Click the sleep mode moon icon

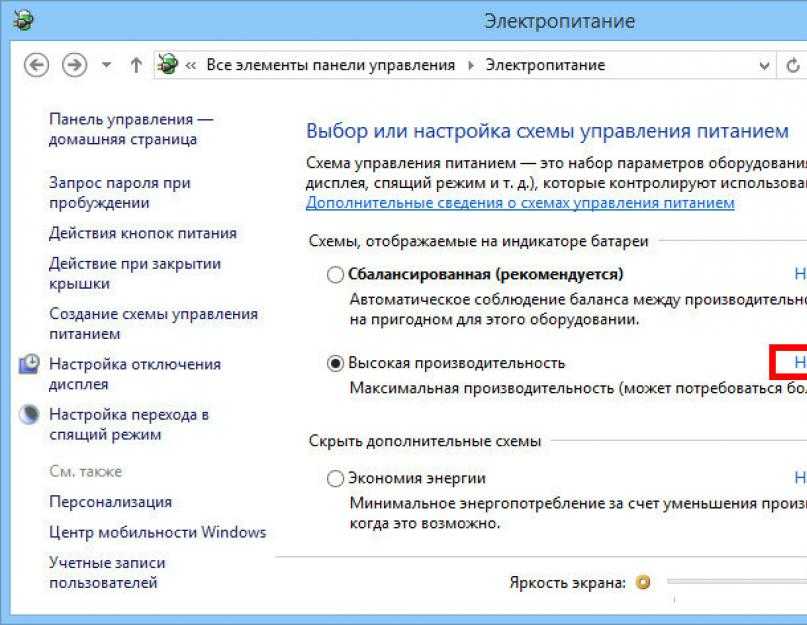29,414
